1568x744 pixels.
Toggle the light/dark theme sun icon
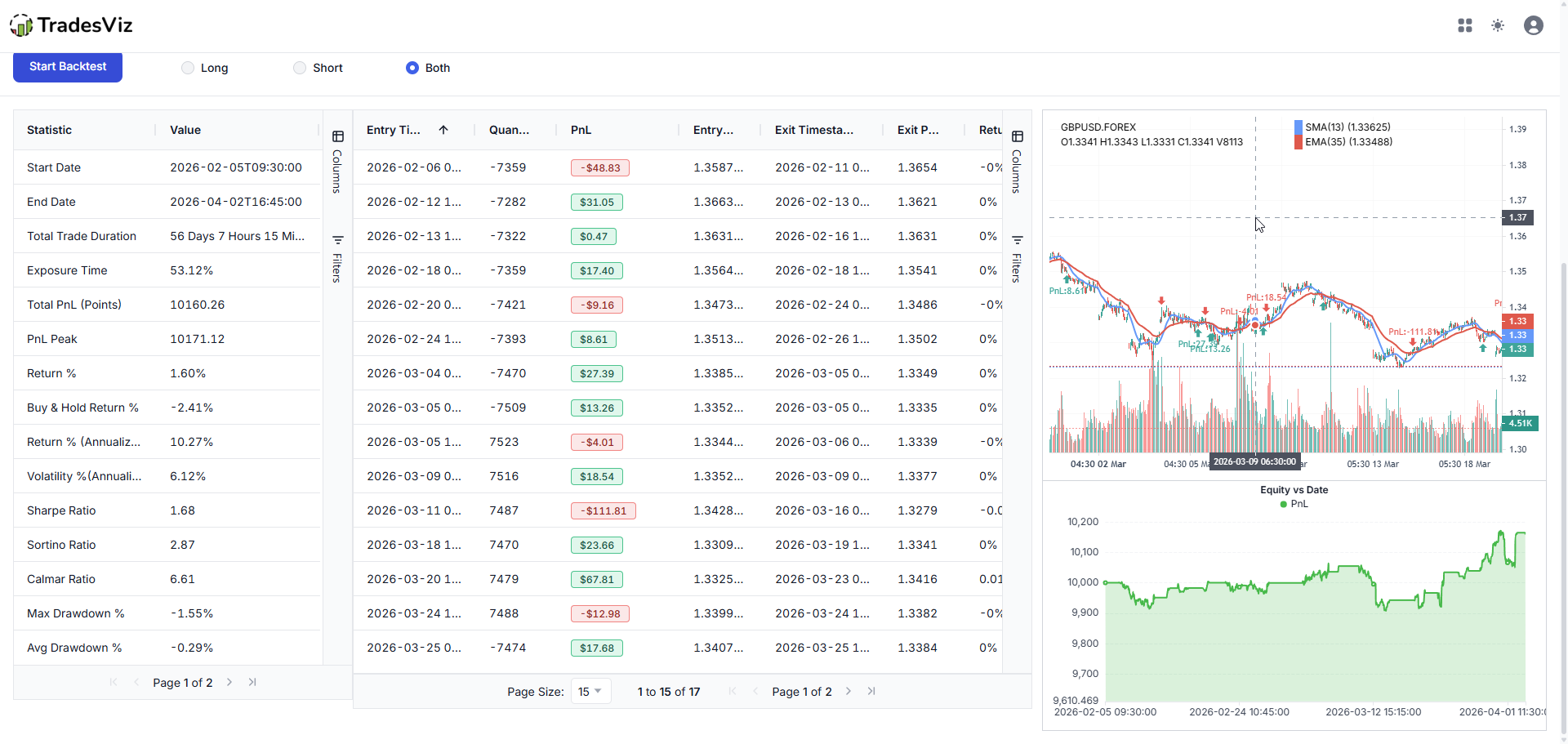1498,25
